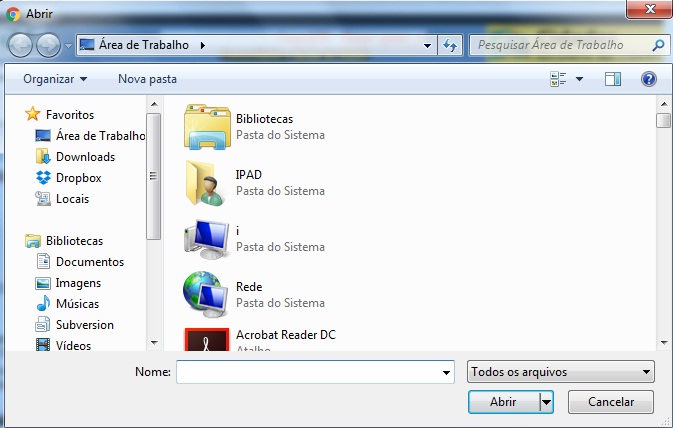
Task: Click the refresh location button
Action: point(450,45)
